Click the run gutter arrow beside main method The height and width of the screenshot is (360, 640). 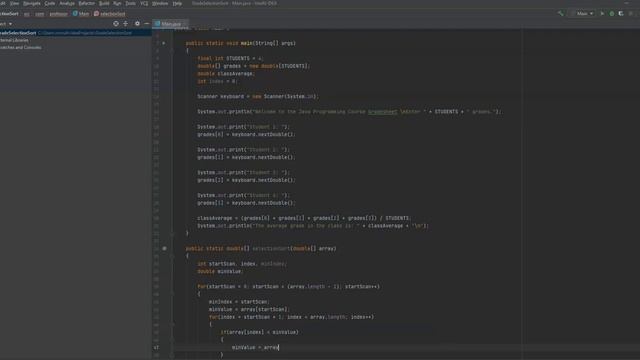click(x=164, y=43)
